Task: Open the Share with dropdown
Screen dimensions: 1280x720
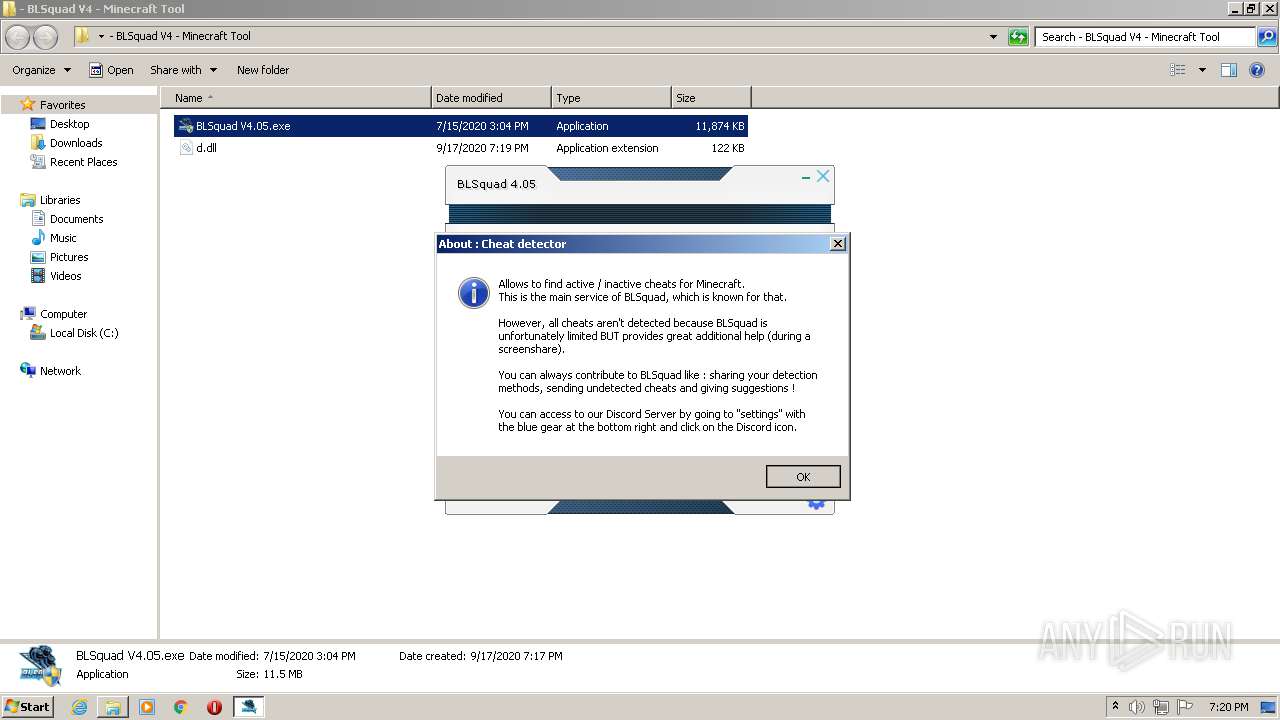Action: (x=183, y=70)
